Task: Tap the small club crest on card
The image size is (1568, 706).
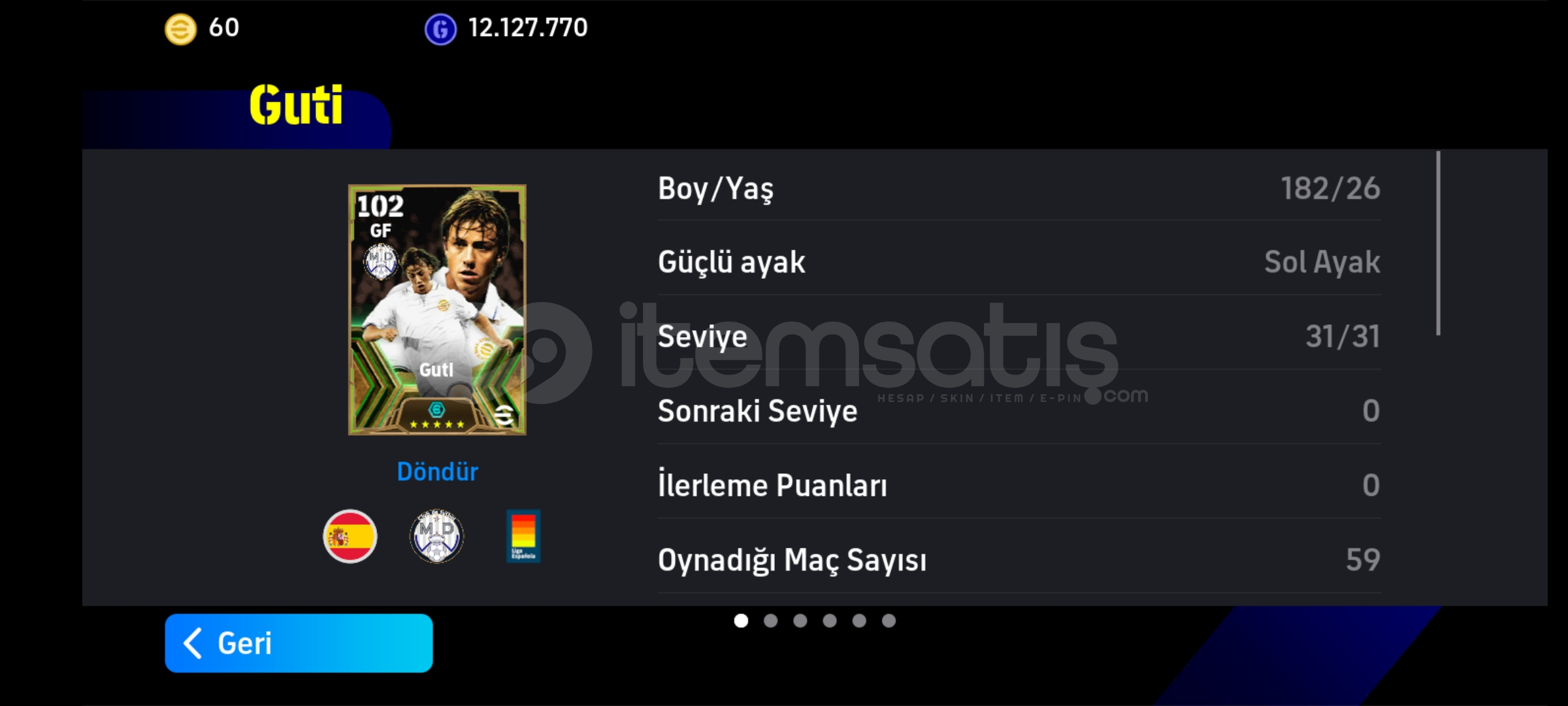Action: coord(381,261)
